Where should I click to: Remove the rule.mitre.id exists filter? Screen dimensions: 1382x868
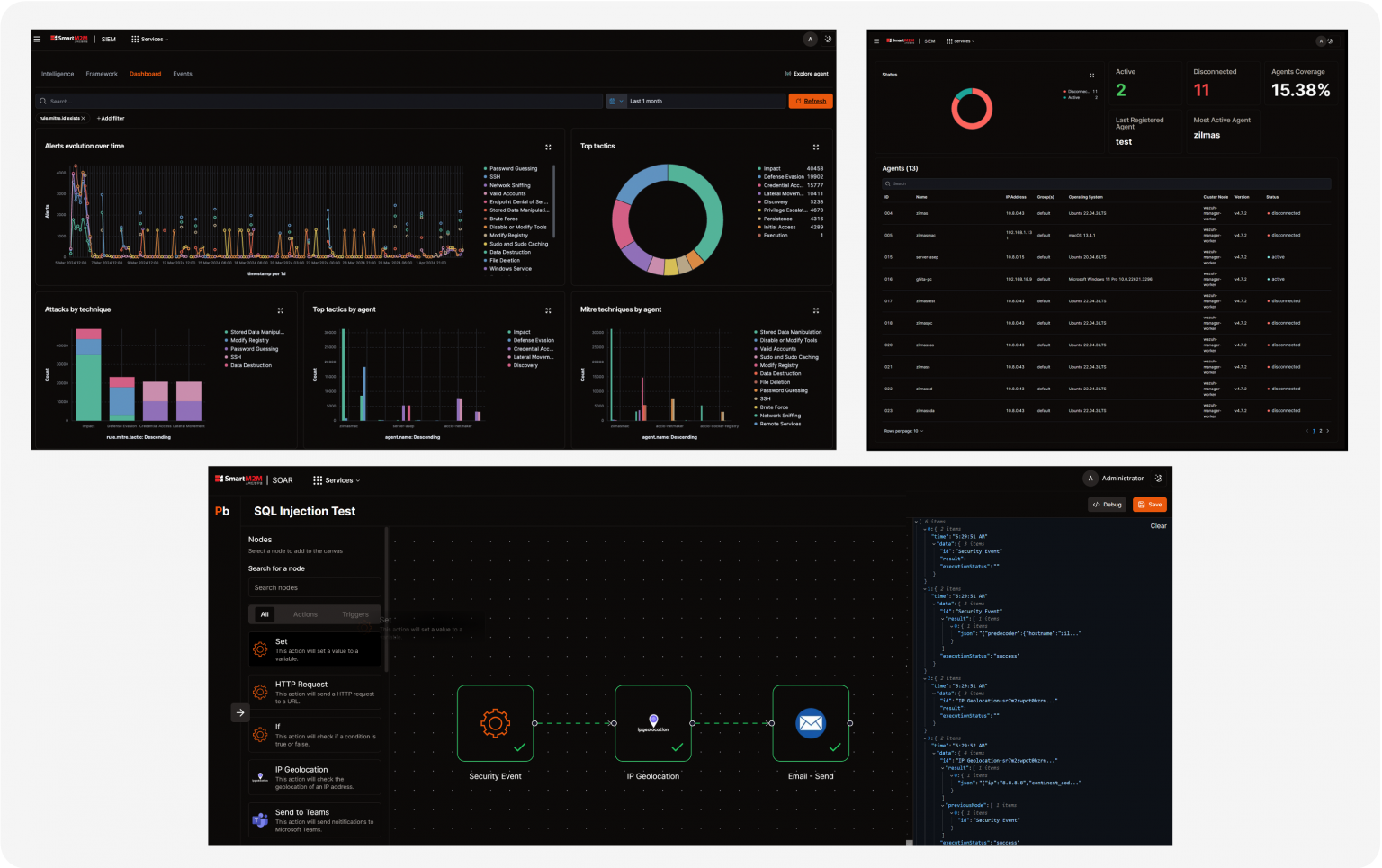(84, 119)
